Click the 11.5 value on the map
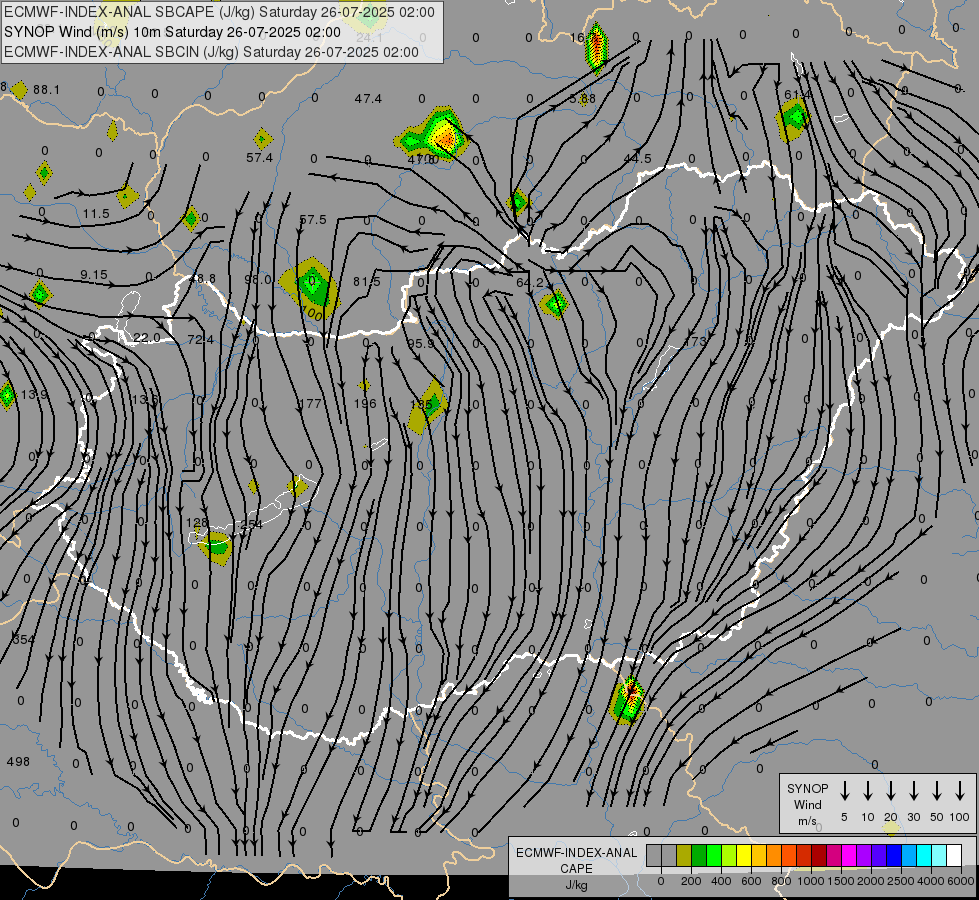The width and height of the screenshot is (979, 900). [96, 214]
